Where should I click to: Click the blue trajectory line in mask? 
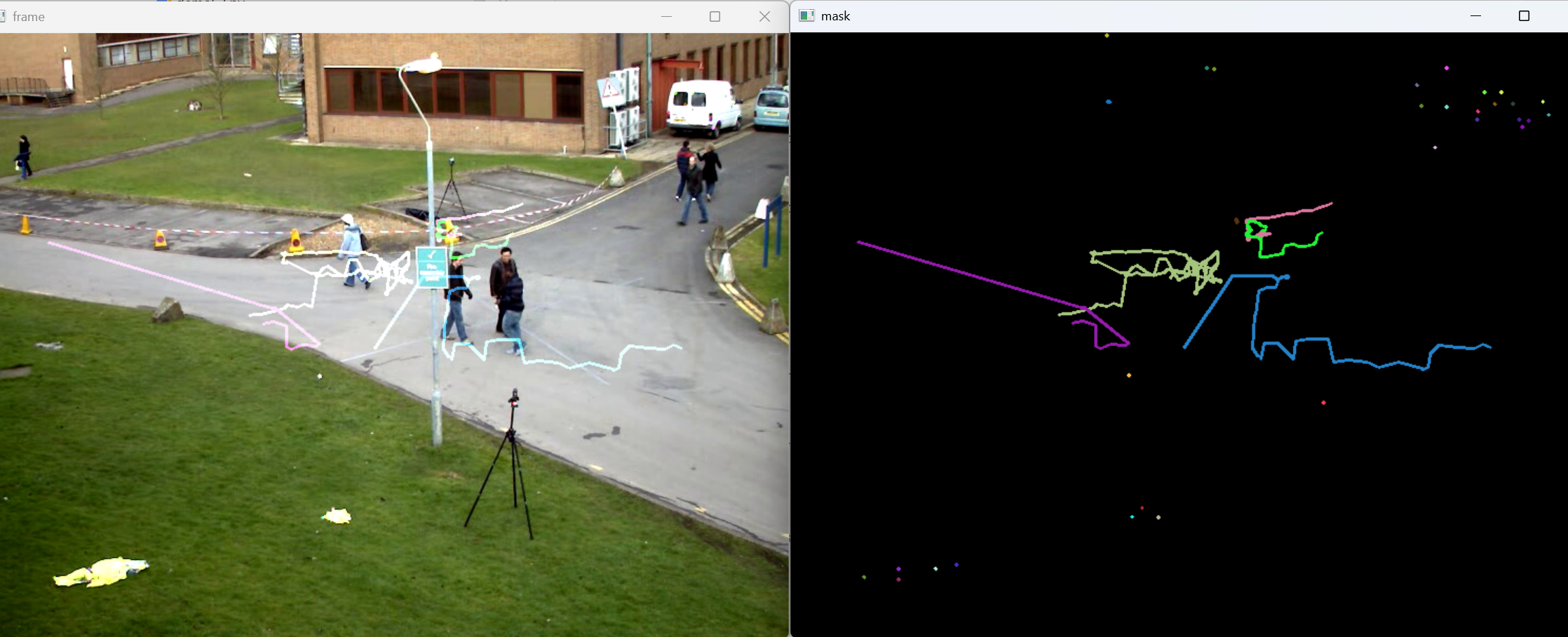click(1367, 363)
